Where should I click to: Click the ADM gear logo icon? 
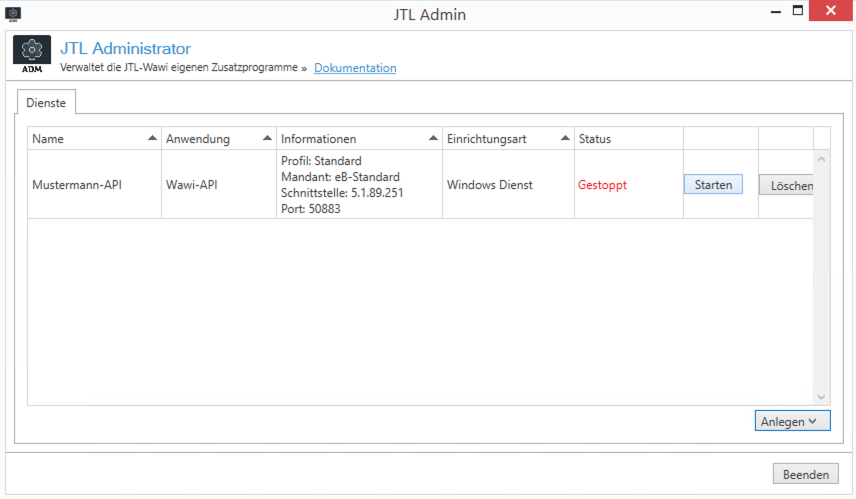tap(32, 56)
